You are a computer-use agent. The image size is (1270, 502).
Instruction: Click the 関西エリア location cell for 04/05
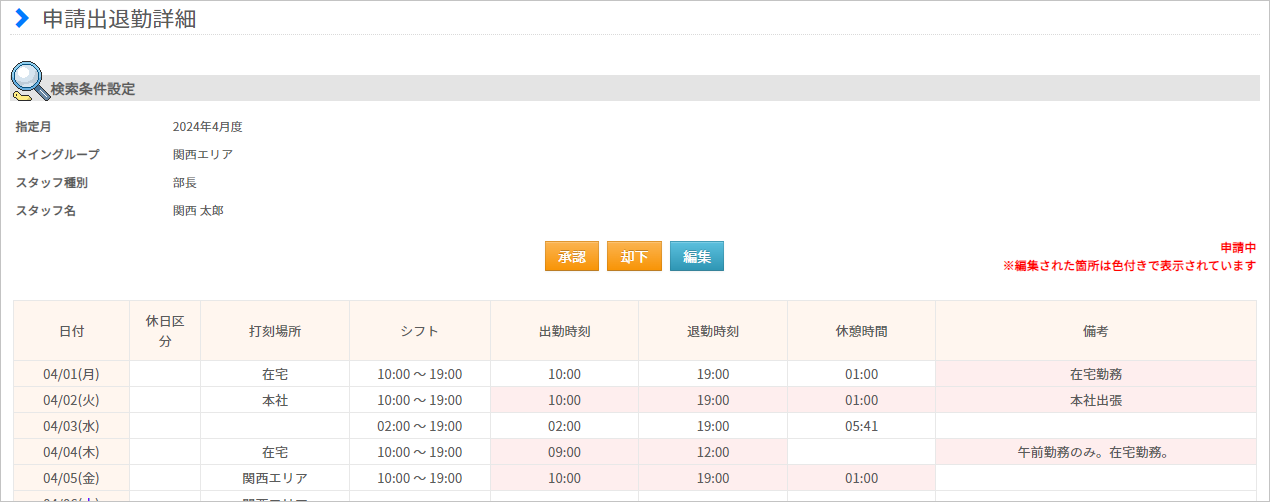[275, 478]
